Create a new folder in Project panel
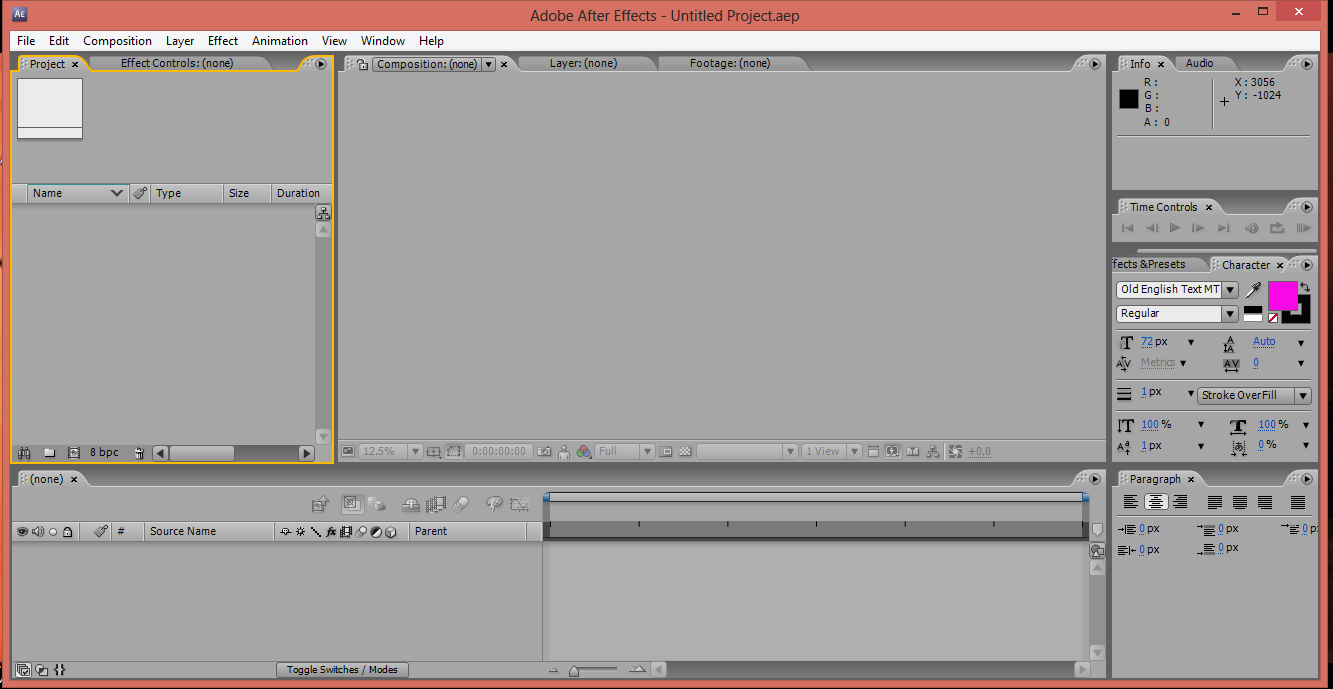The image size is (1333, 689). (x=49, y=453)
